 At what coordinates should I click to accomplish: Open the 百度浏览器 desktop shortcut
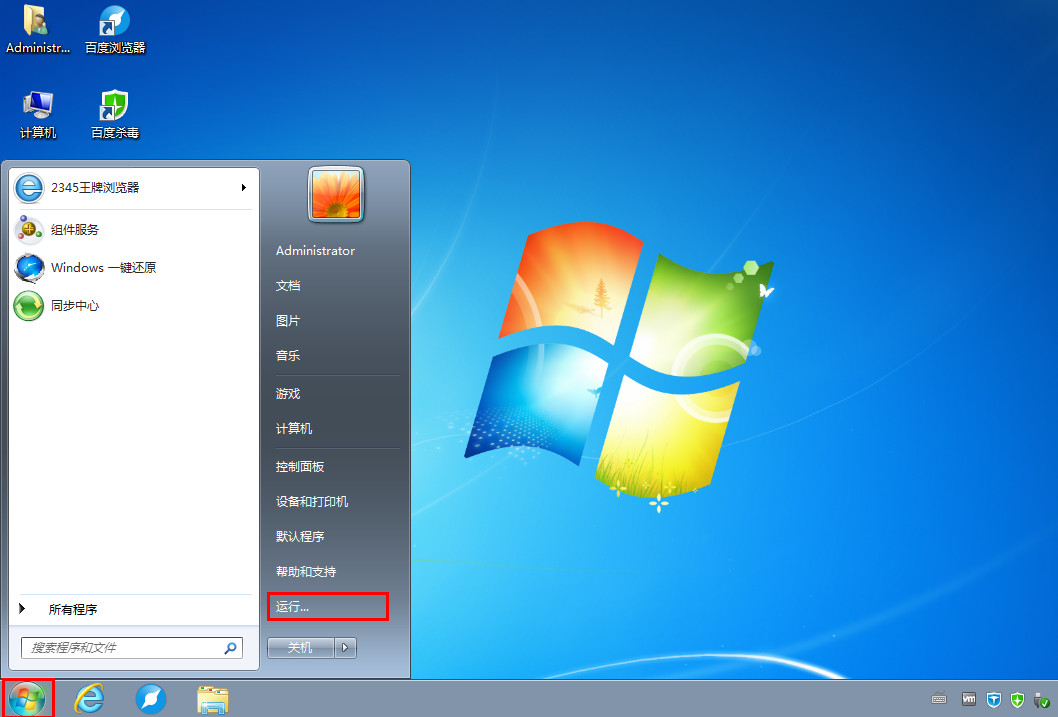point(115,28)
